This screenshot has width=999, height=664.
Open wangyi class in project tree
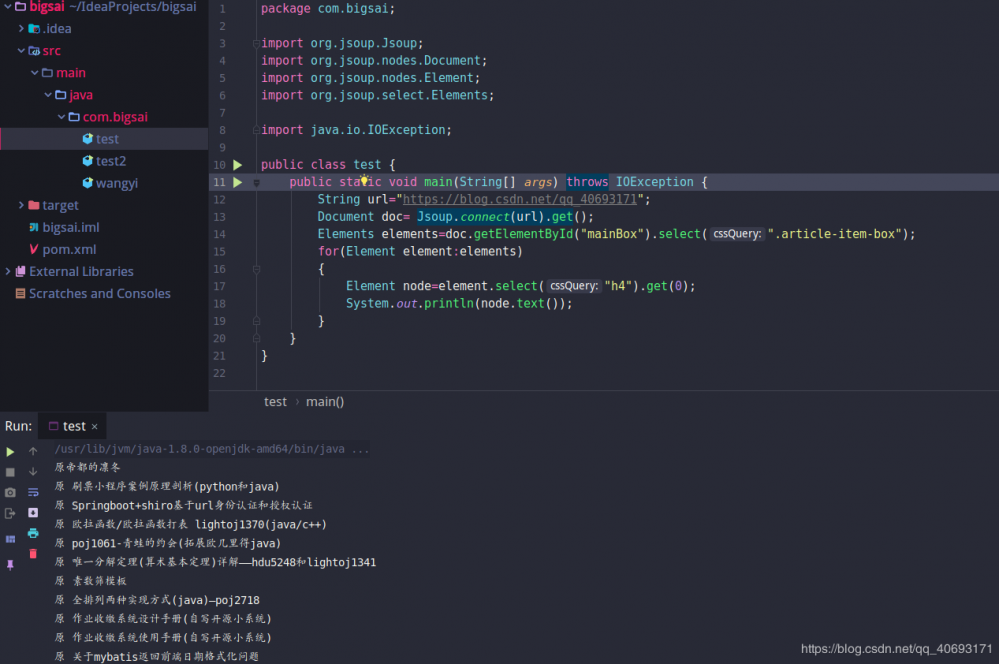coord(117,184)
